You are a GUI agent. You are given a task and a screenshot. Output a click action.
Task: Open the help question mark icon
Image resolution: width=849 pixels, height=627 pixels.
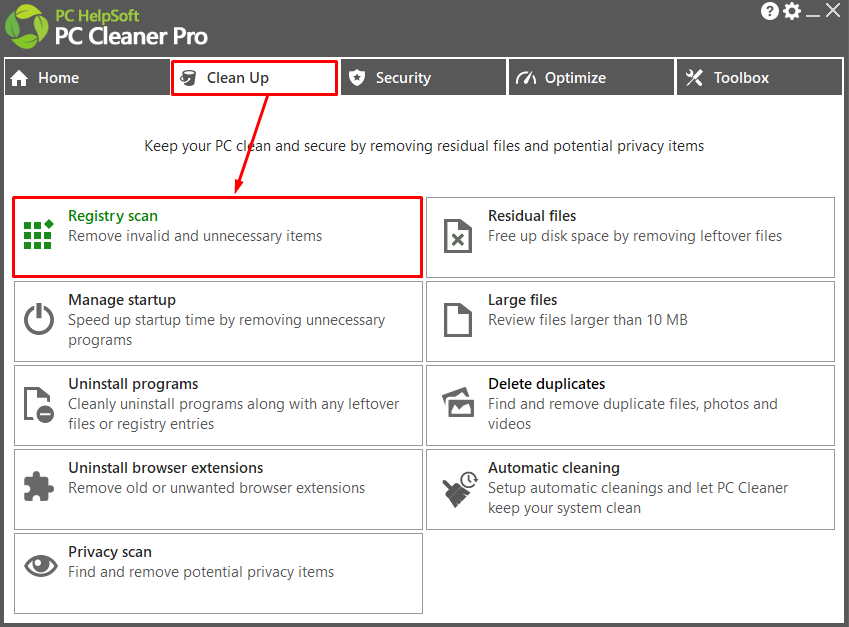pos(769,11)
